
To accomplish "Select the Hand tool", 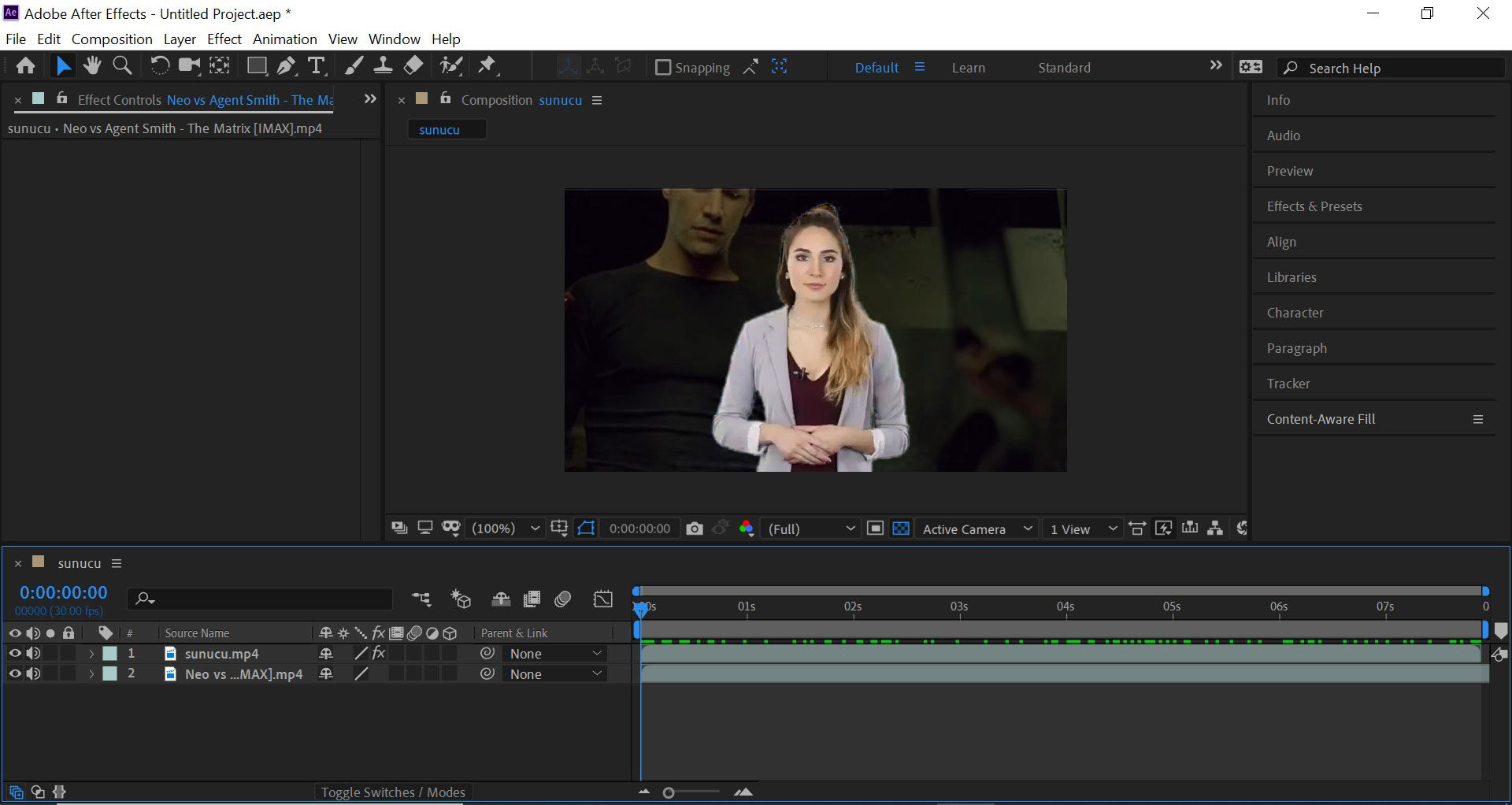I will [x=92, y=66].
